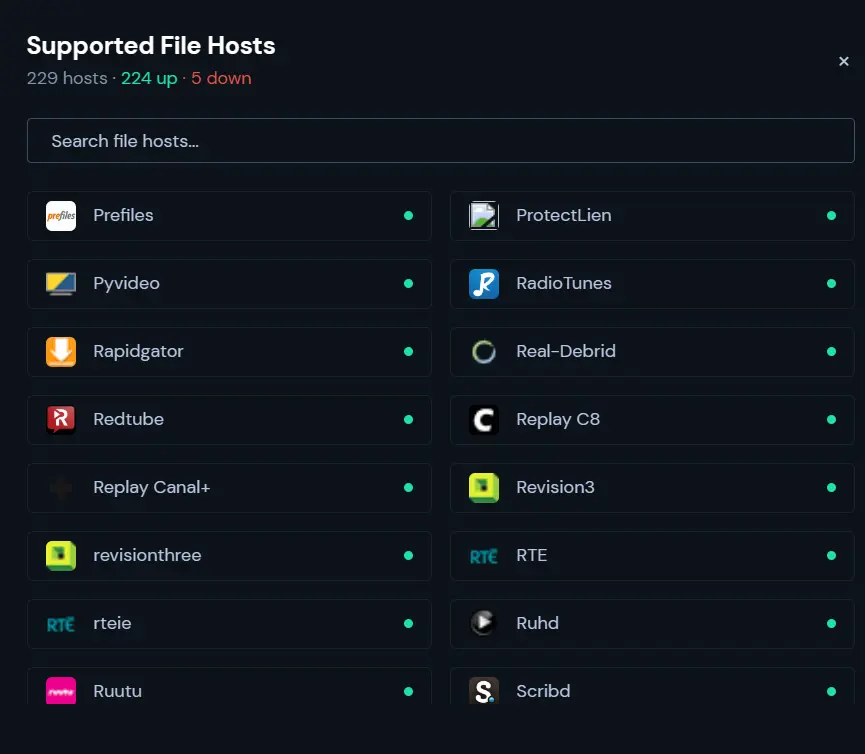Click the ProtectLien image icon
The height and width of the screenshot is (754, 865).
(x=484, y=216)
